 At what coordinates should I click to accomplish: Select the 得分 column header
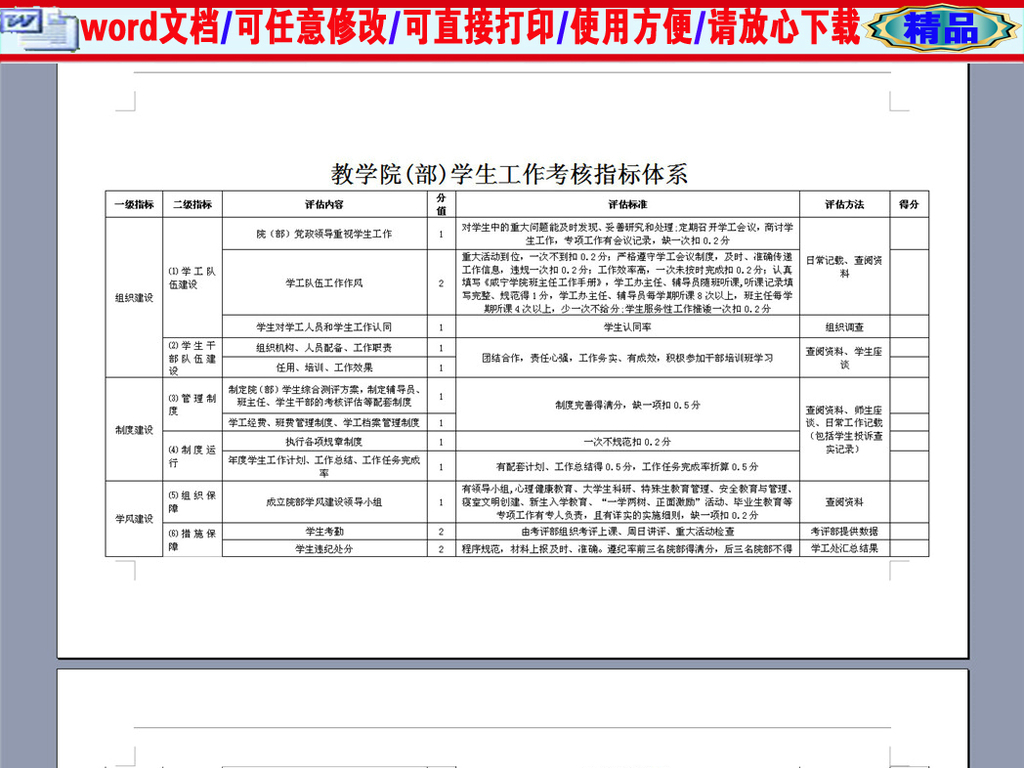pos(909,204)
